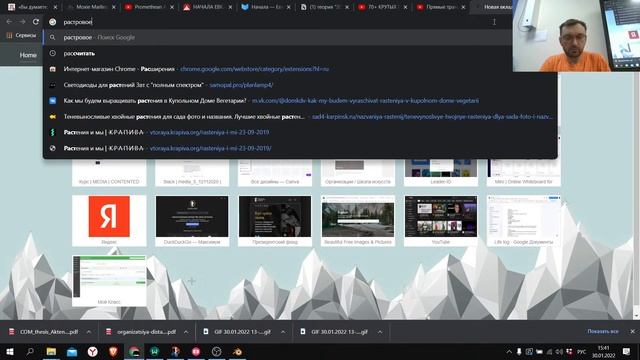Launch Yandex Browser from the taskbar
This screenshot has width=640, height=360.
93,351
